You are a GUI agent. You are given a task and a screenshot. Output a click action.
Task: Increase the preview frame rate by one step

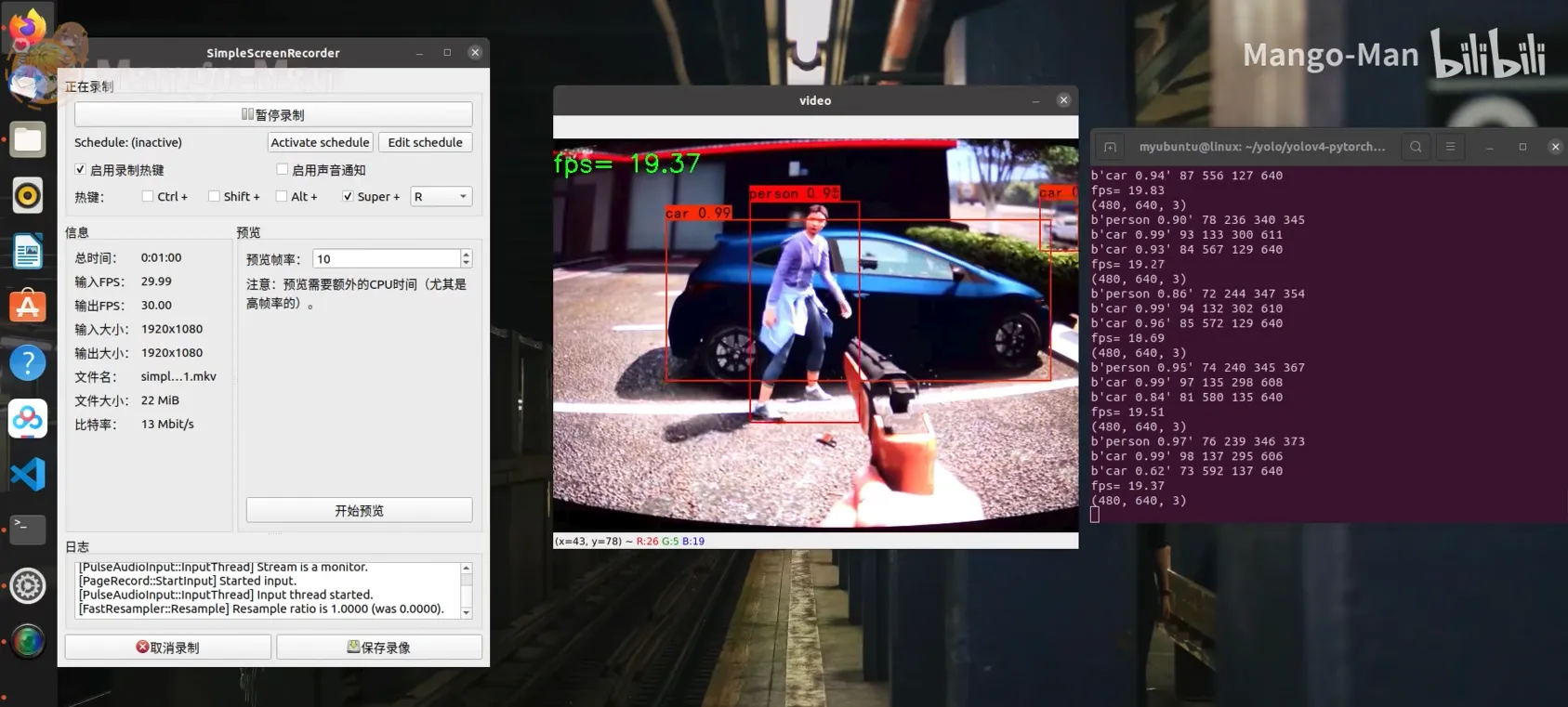[x=467, y=254]
